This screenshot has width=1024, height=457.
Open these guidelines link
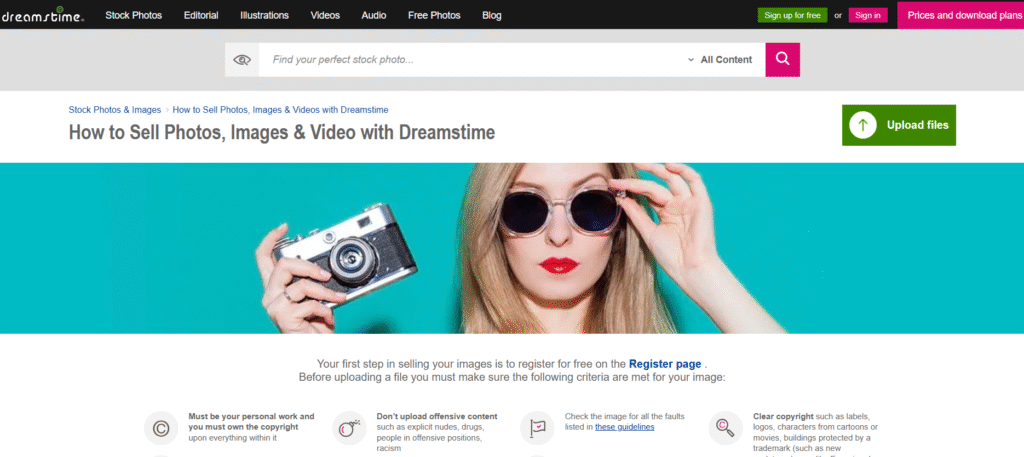tap(624, 427)
